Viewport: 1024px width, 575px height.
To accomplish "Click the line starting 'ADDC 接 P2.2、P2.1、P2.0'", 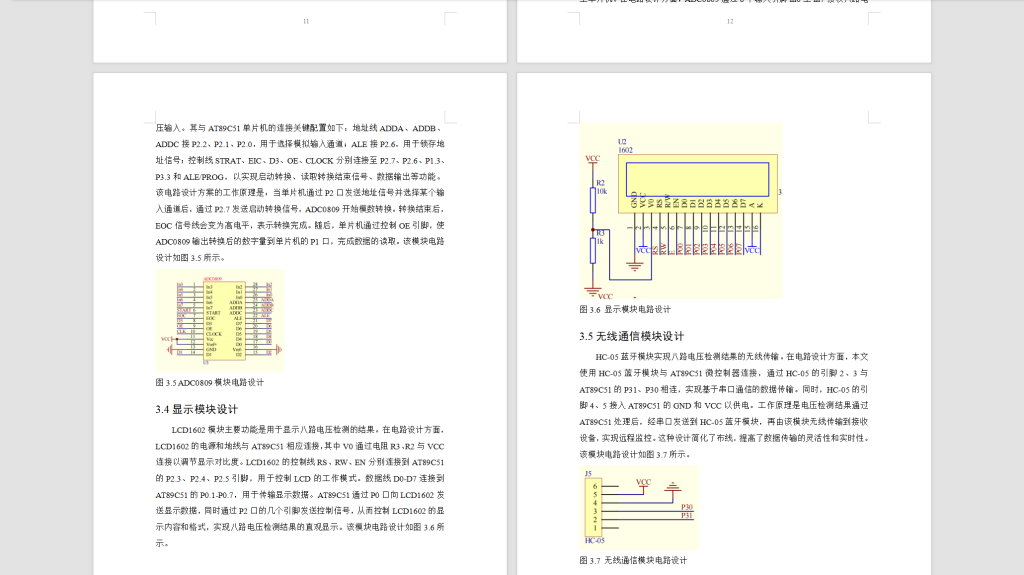I will pyautogui.click(x=300, y=144).
